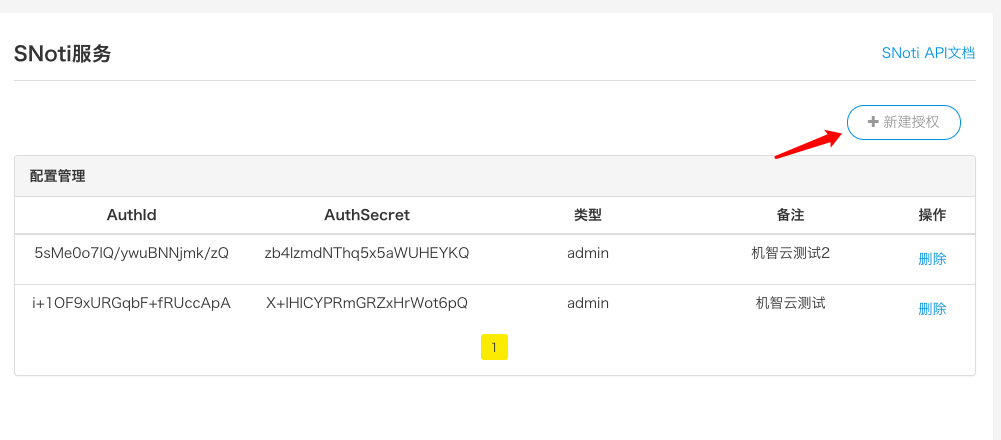Select the AuthSecret starting with X+lH
Image resolution: width=1001 pixels, height=440 pixels.
pos(367,303)
